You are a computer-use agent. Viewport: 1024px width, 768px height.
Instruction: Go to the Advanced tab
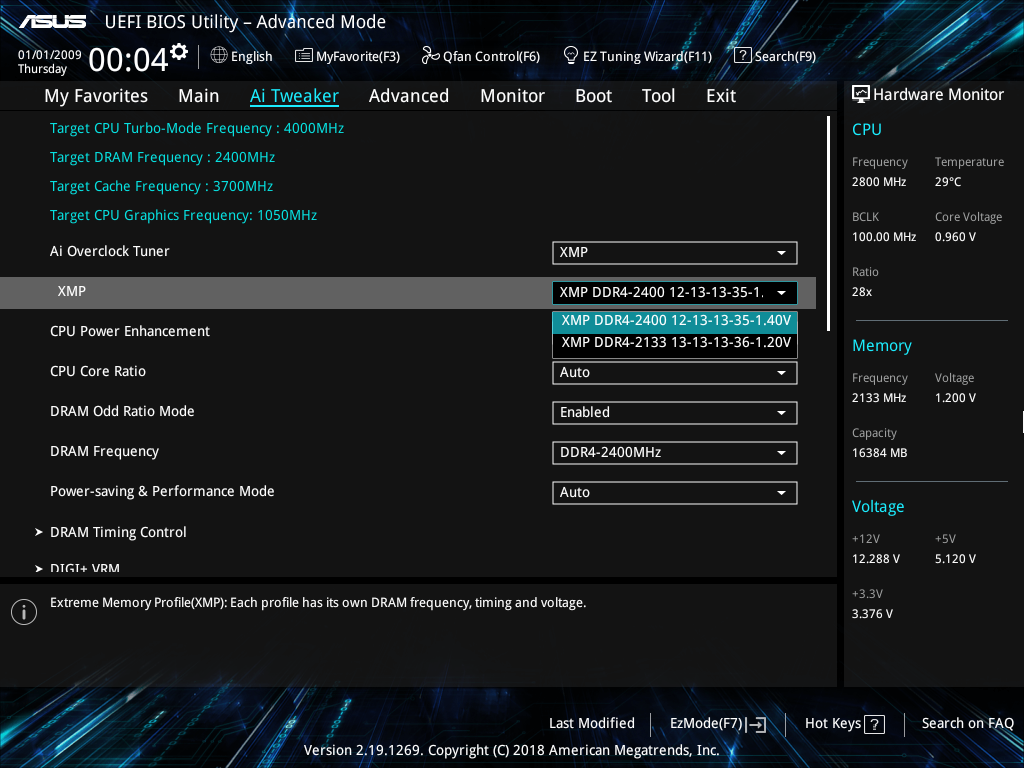(409, 96)
